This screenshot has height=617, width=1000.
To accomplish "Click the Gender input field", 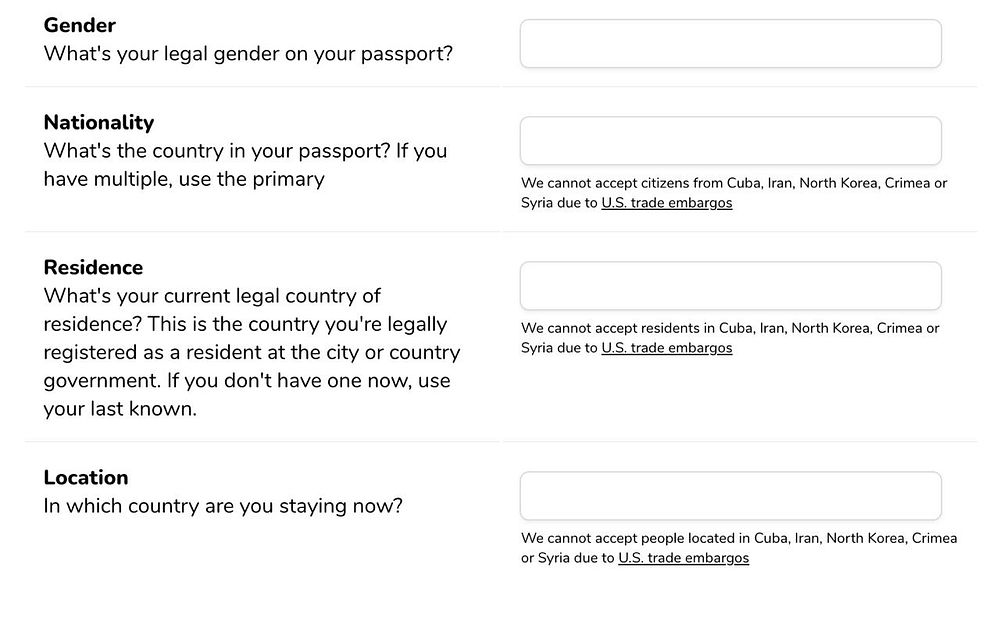I will coord(730,44).
